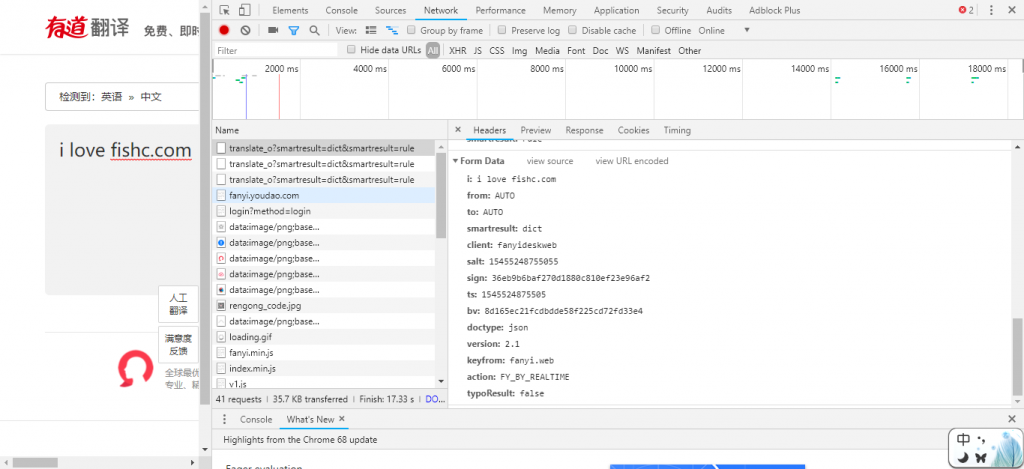Open the Security tab
Viewport: 1024px width, 469px height.
(x=673, y=10)
